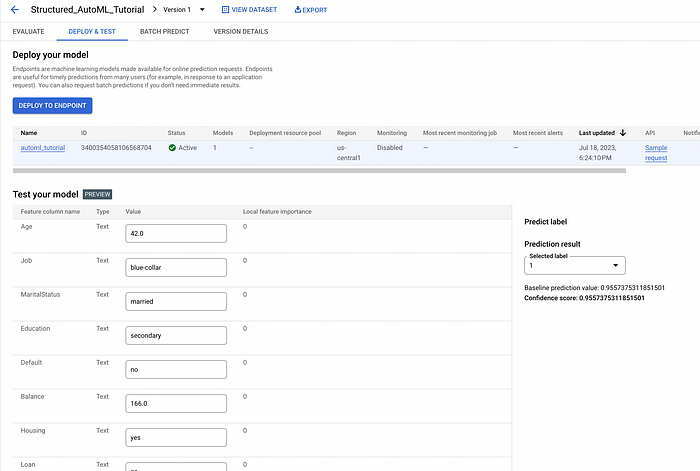Click the MaritalStatus value input field
The width and height of the screenshot is (700, 471).
click(176, 301)
